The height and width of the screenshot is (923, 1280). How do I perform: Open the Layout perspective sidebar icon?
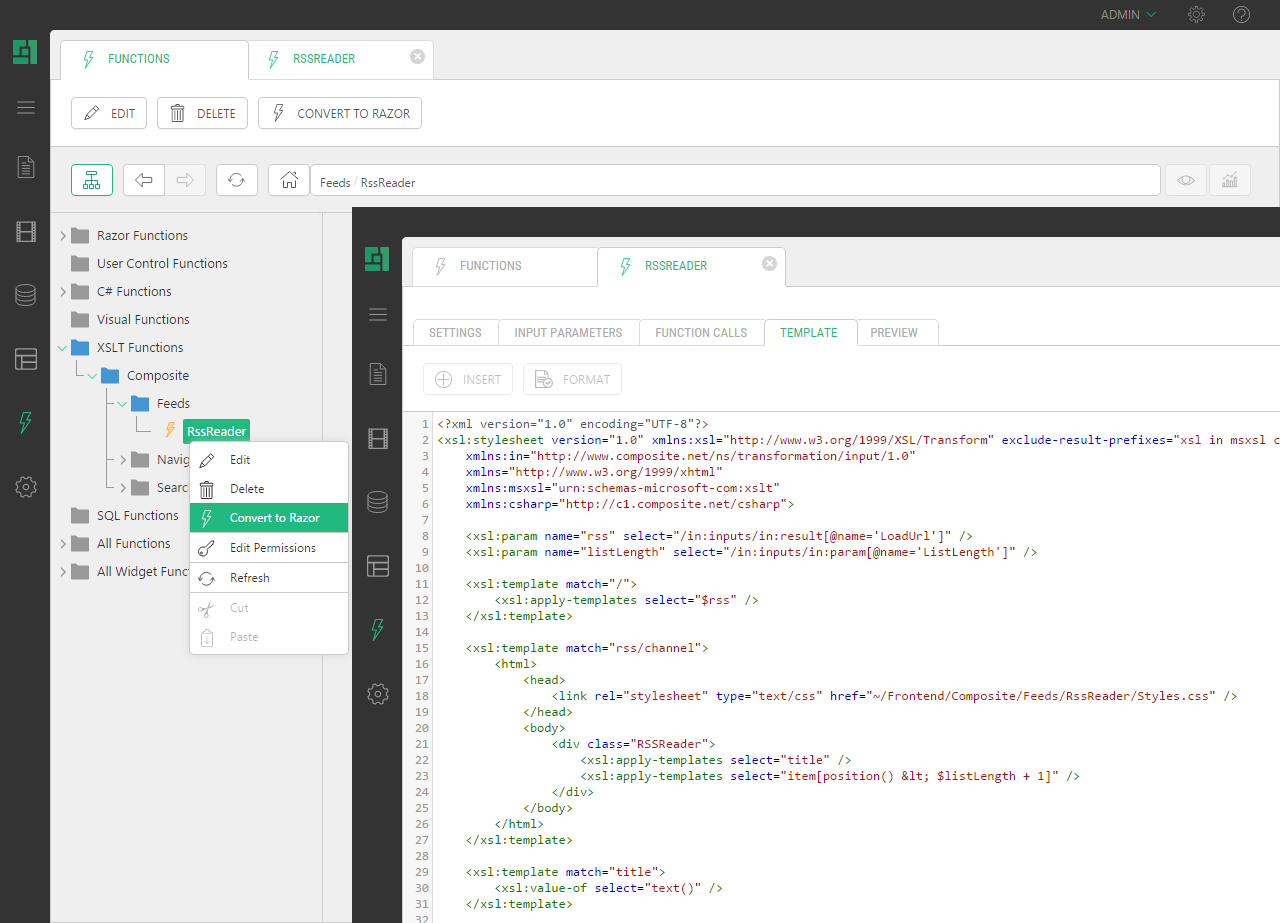click(26, 359)
